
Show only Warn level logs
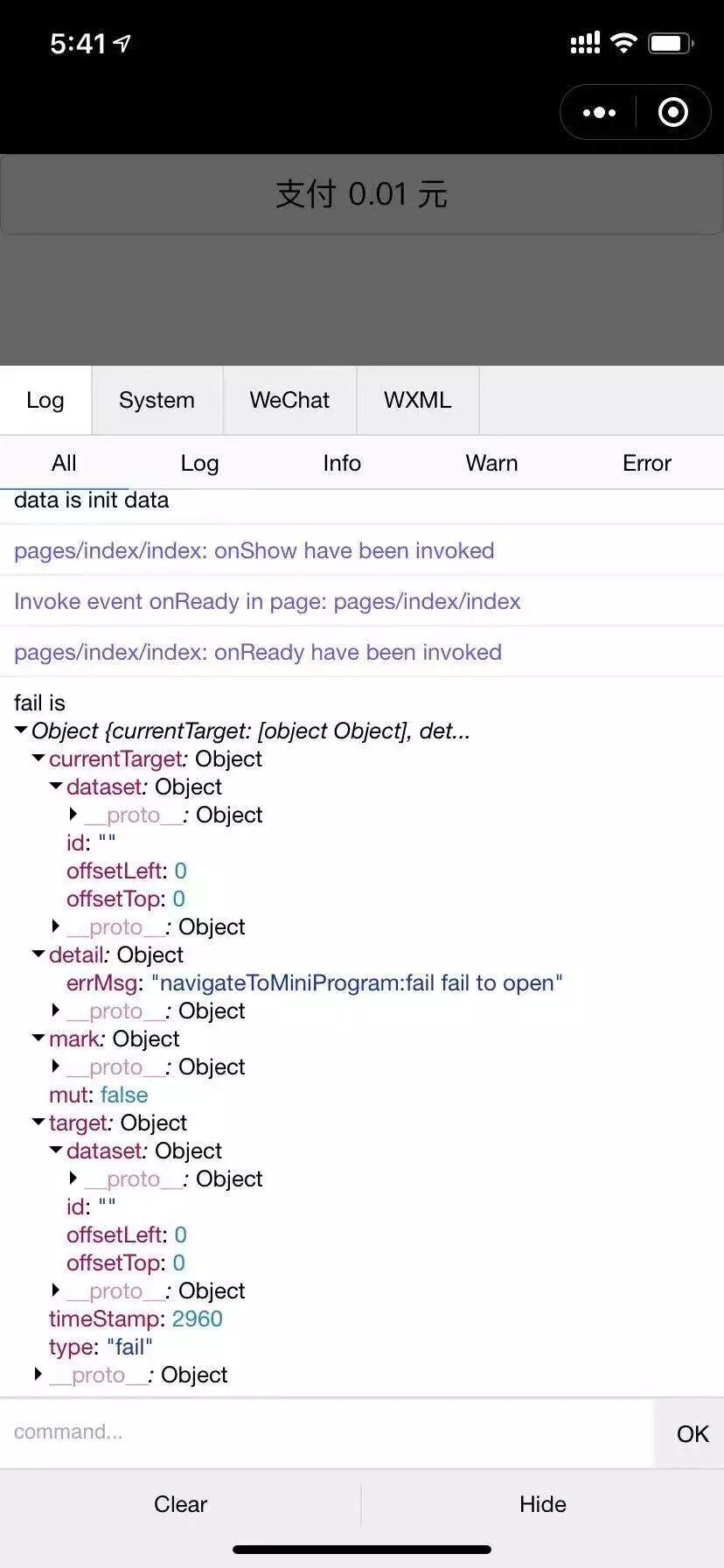point(491,463)
